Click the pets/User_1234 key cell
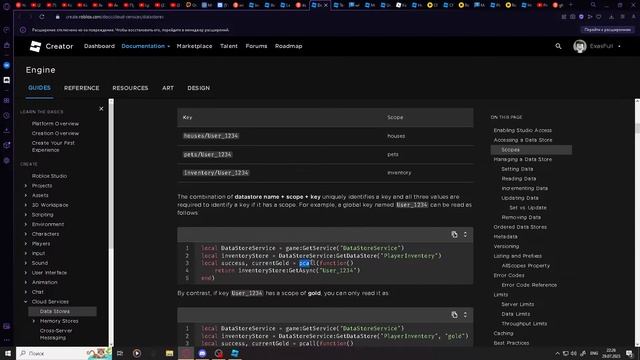Image resolution: width=640 pixels, height=360 pixels. click(207, 155)
